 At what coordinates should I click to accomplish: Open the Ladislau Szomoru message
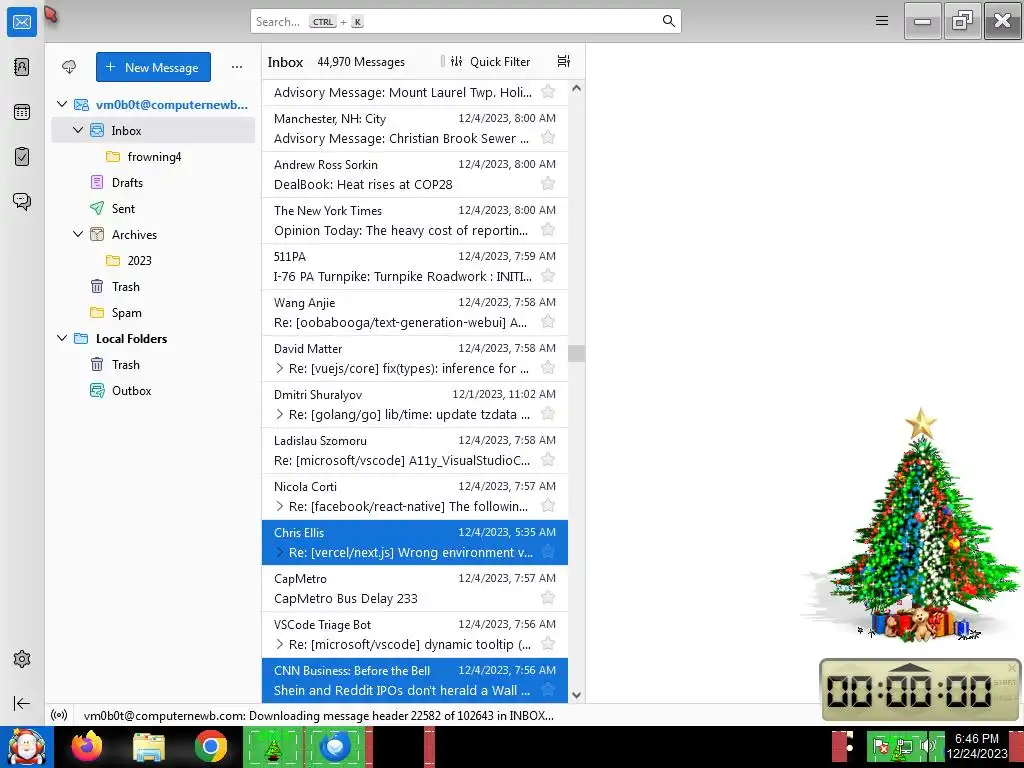click(x=415, y=451)
